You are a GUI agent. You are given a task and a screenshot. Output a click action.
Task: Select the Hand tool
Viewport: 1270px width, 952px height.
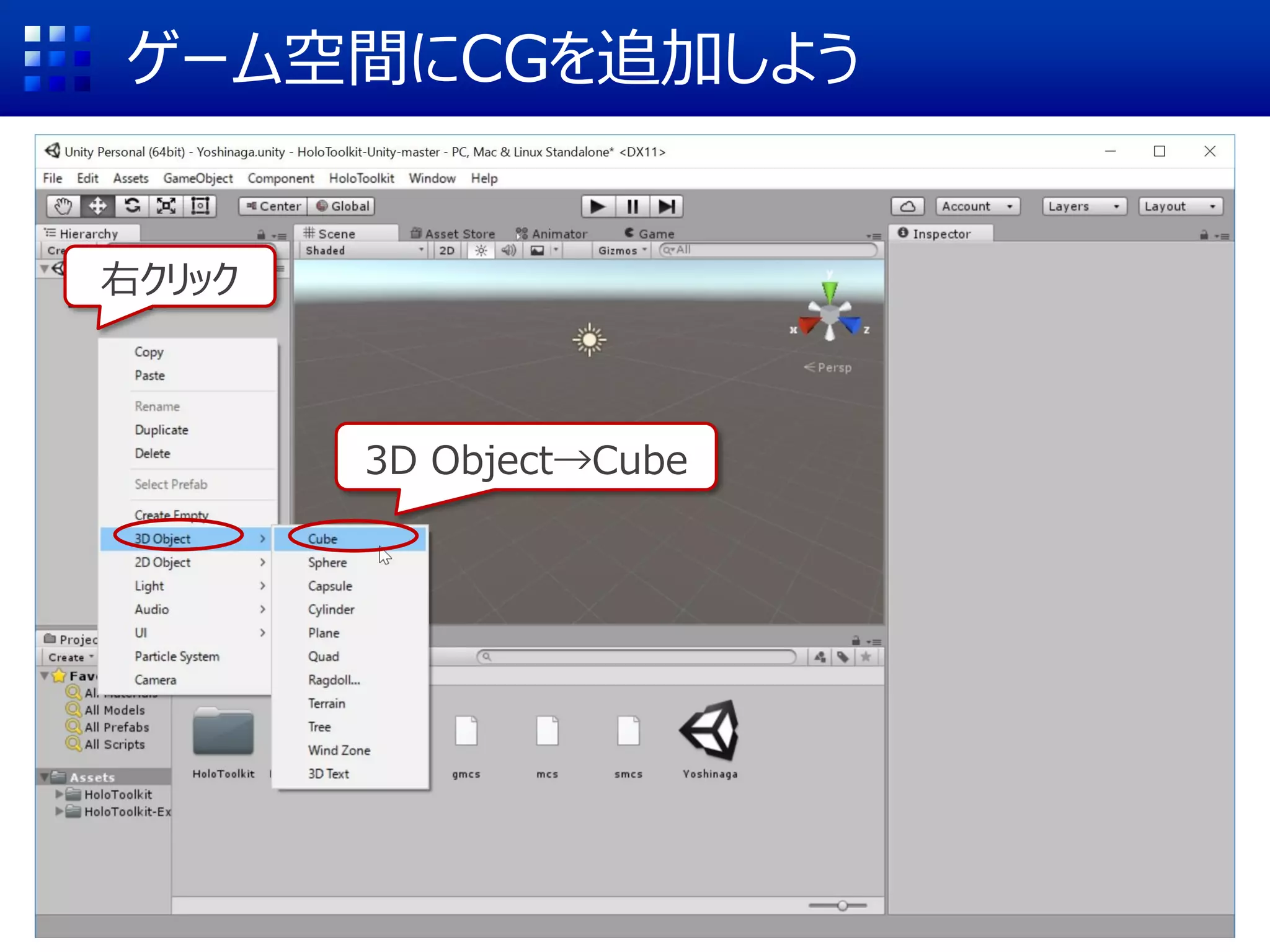pyautogui.click(x=64, y=206)
